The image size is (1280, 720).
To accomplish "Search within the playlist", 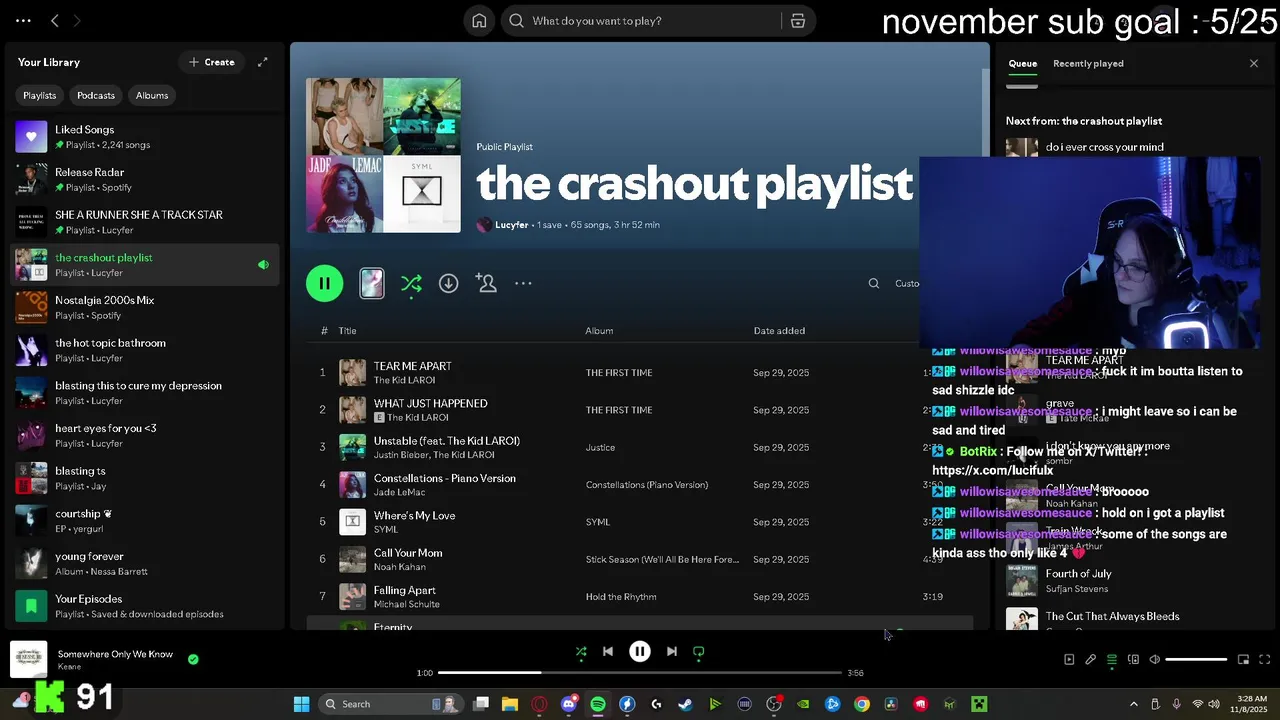I will point(874,283).
